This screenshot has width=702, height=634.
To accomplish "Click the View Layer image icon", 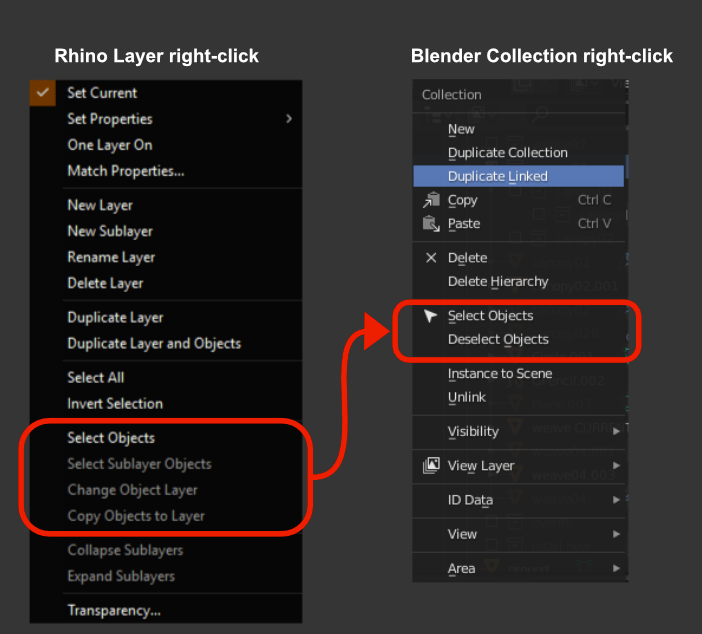I will 431,466.
